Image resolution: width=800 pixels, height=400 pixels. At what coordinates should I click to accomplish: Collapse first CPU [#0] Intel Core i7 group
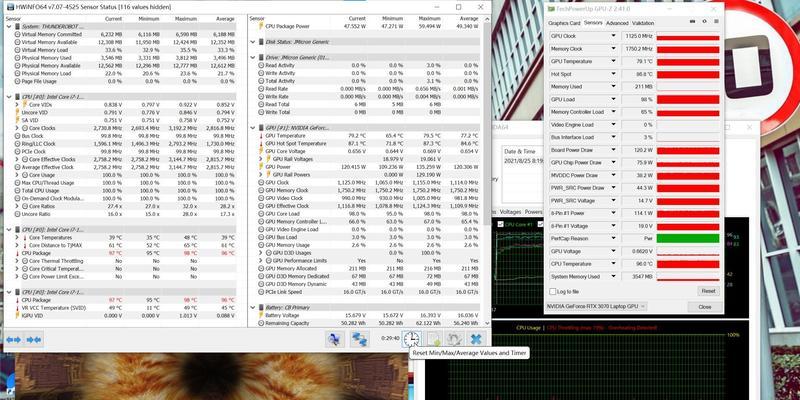click(9, 96)
